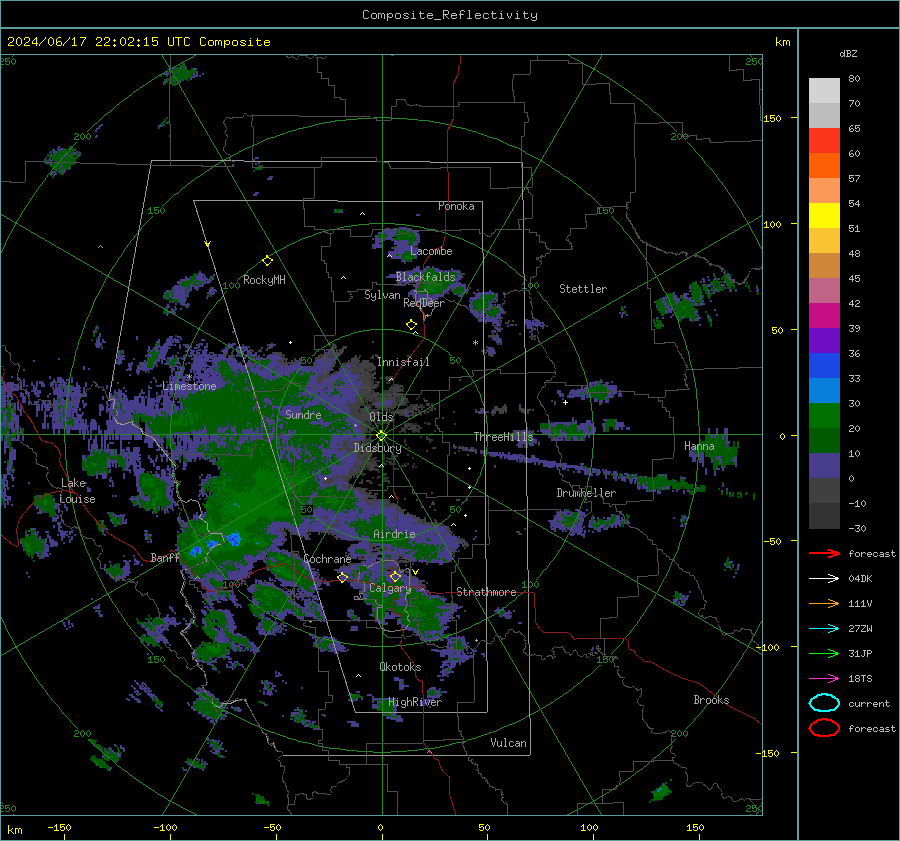Screen dimensions: 900x841
Task: Click the Banff town label
Action: [x=165, y=557]
